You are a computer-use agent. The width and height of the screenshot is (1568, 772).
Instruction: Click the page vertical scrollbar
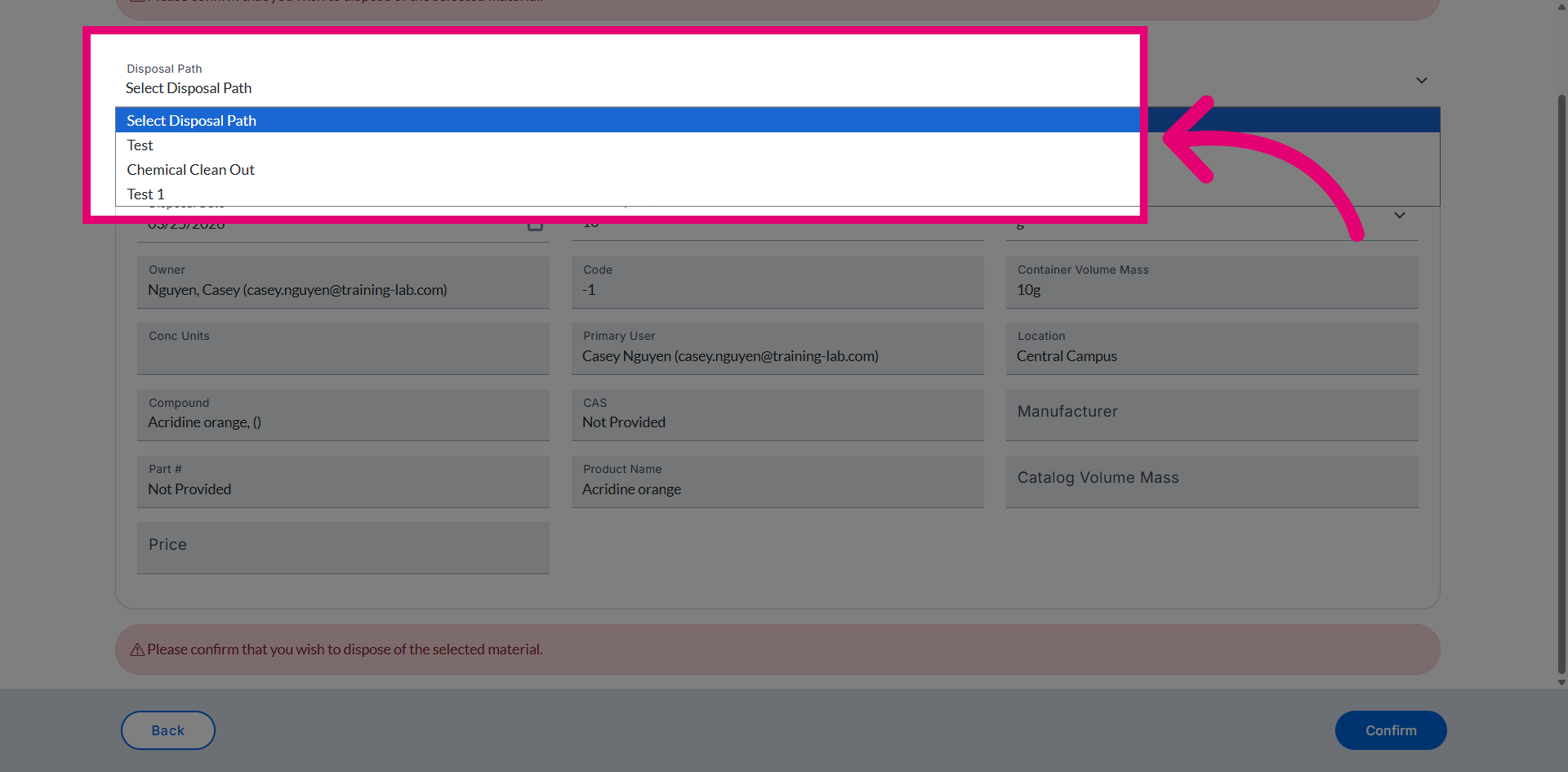1561,384
